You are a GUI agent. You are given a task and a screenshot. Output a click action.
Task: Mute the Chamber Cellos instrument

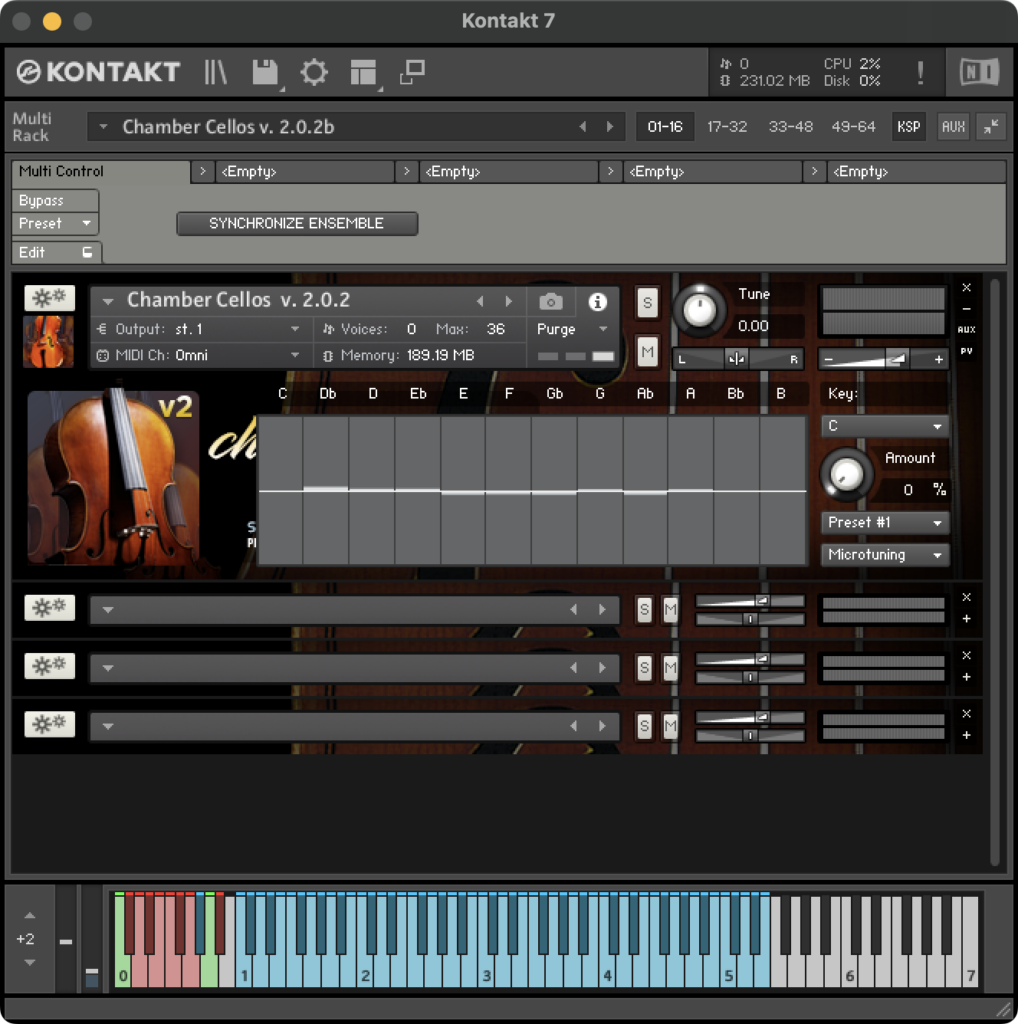click(647, 353)
